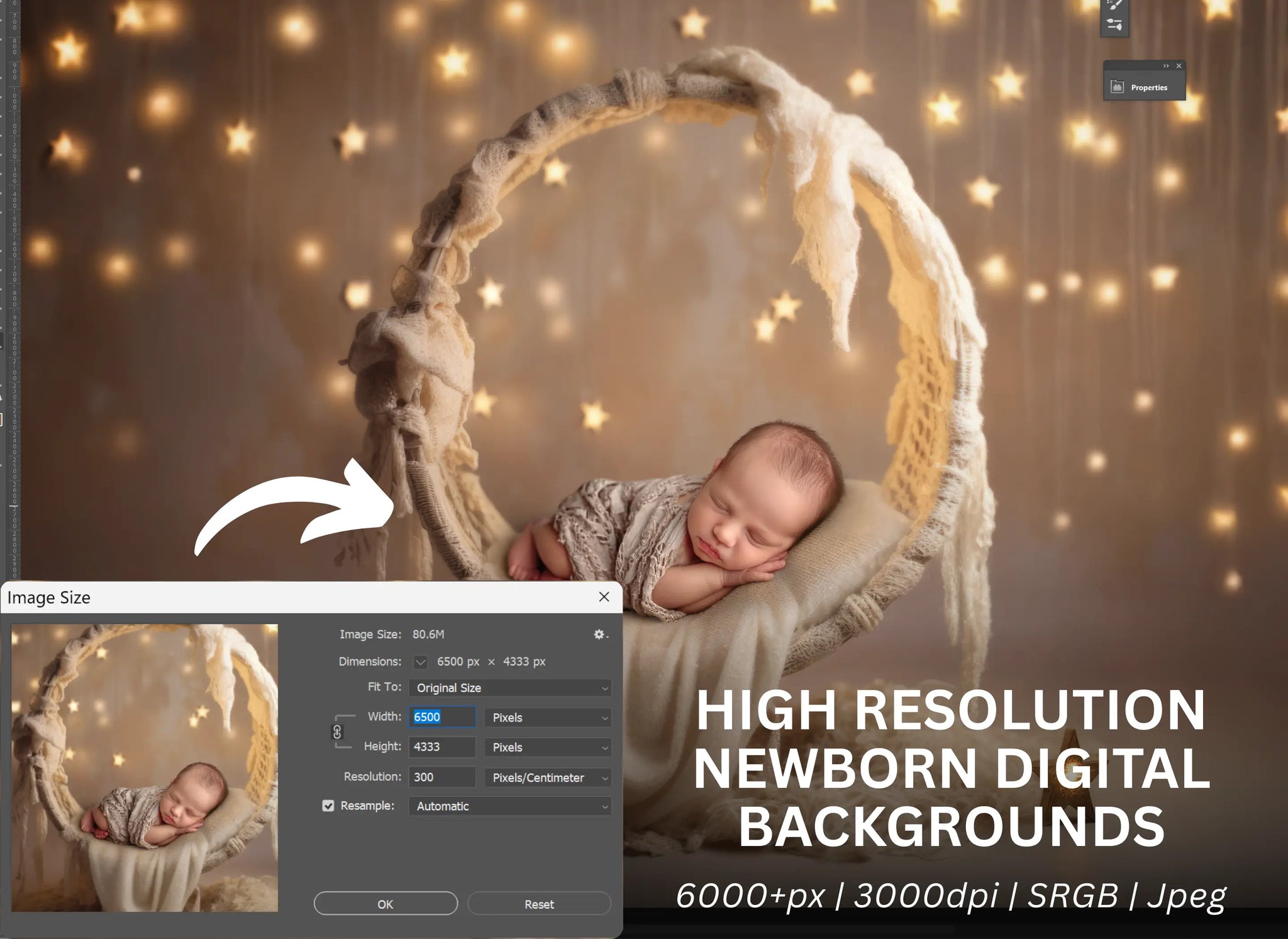Image resolution: width=1288 pixels, height=939 pixels.
Task: Click the Height value field
Action: pos(442,747)
